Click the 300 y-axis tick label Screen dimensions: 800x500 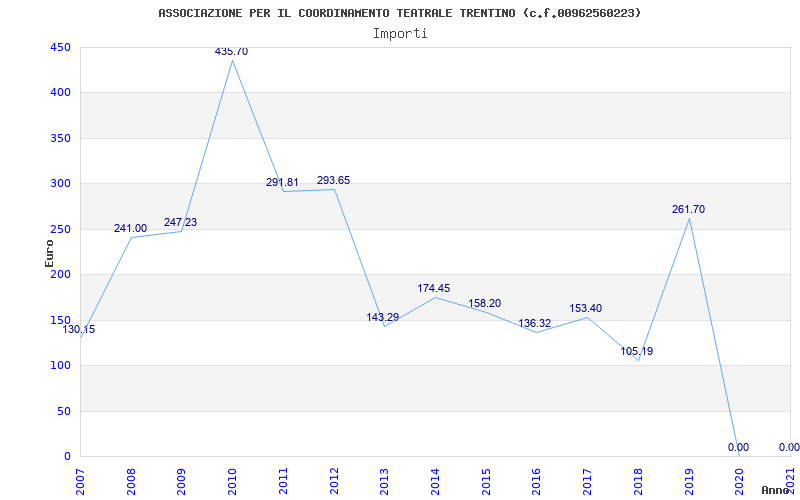[x=60, y=184]
